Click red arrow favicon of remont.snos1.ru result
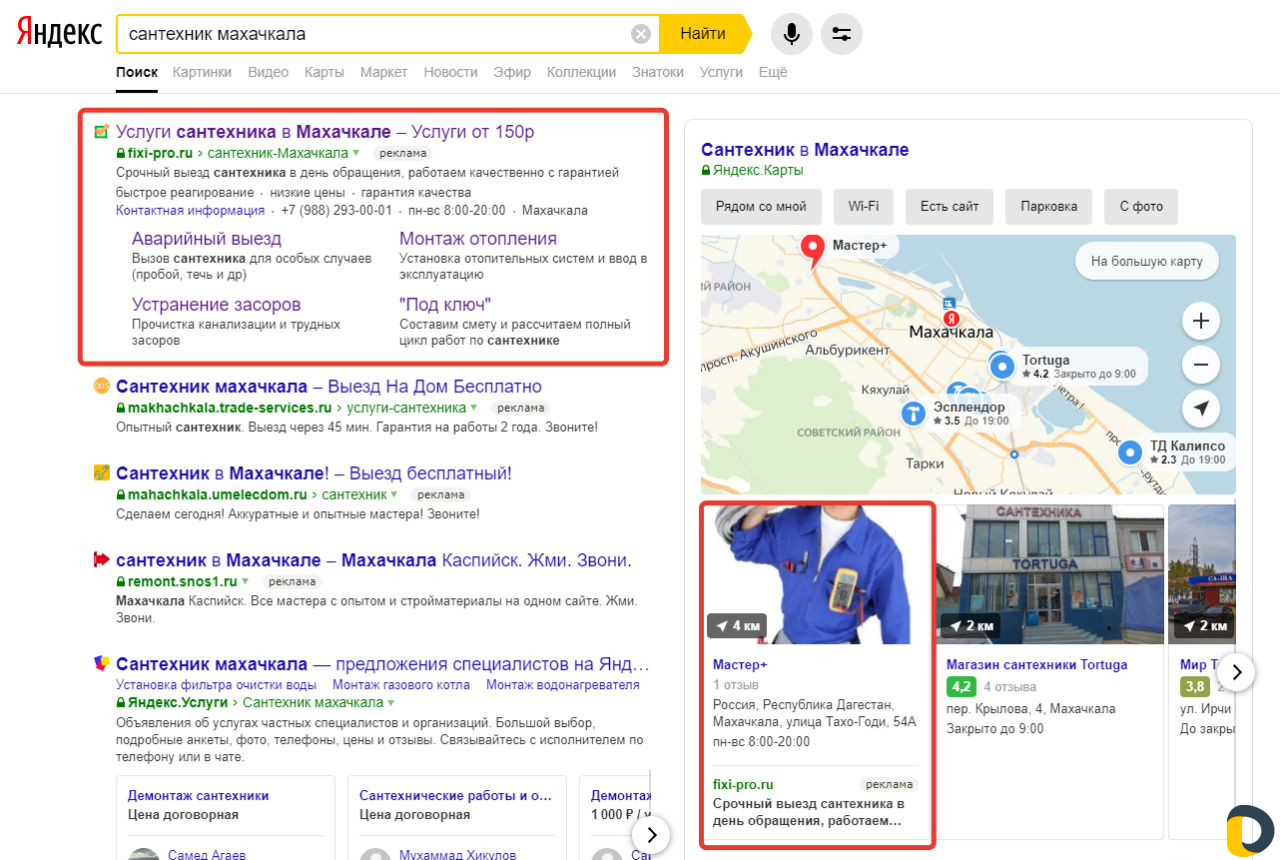The image size is (1280, 860). pyautogui.click(x=101, y=559)
